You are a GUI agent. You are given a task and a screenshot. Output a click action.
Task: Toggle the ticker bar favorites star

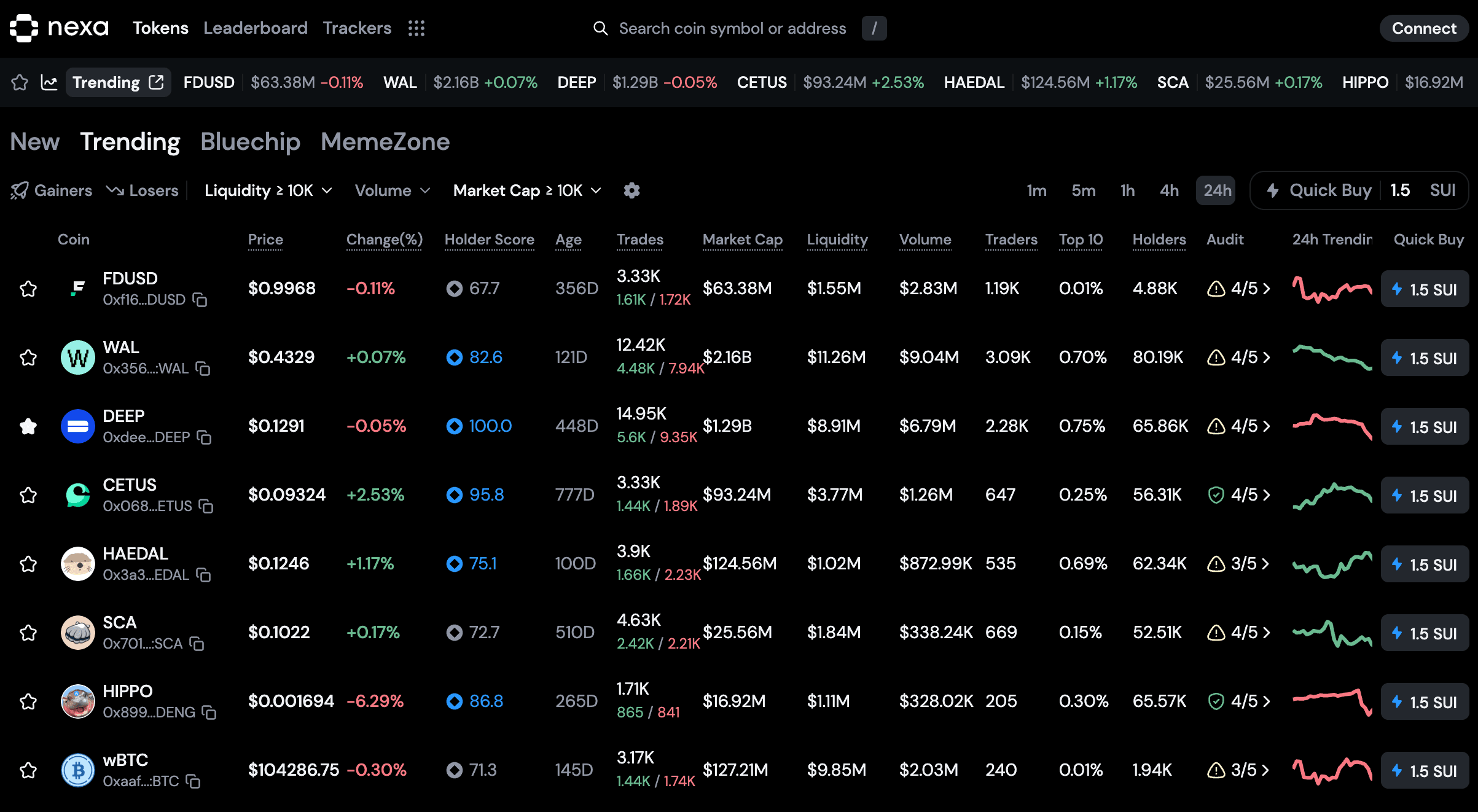(20, 82)
